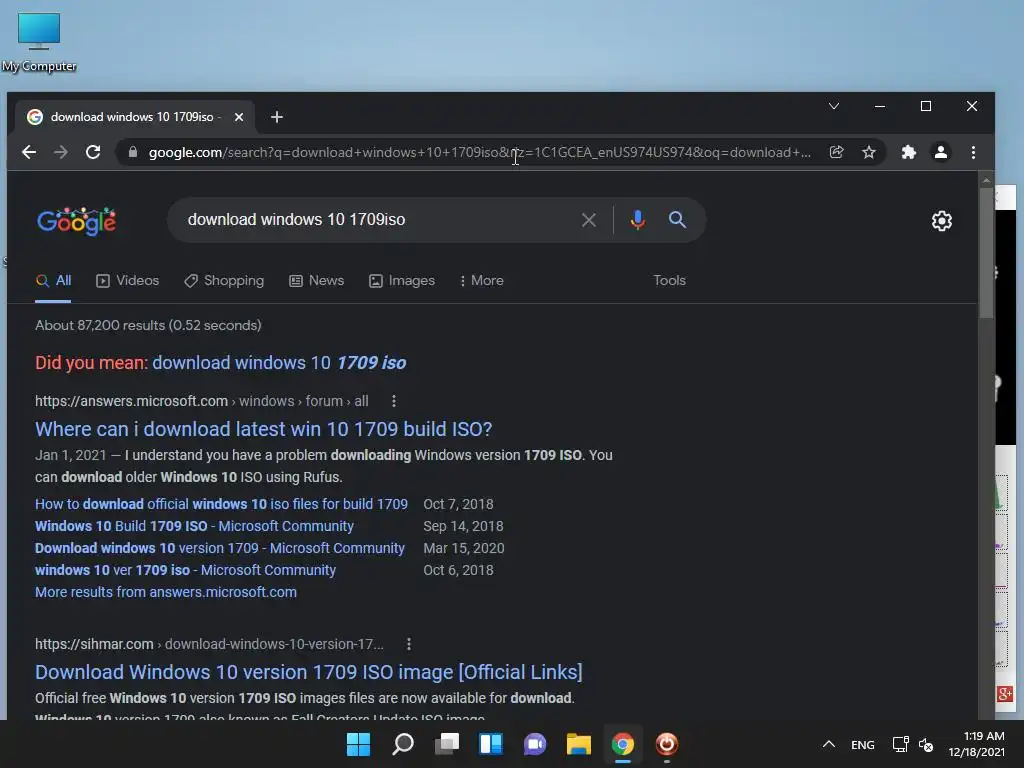Go back to the previous page
1024x768 pixels.
[29, 152]
